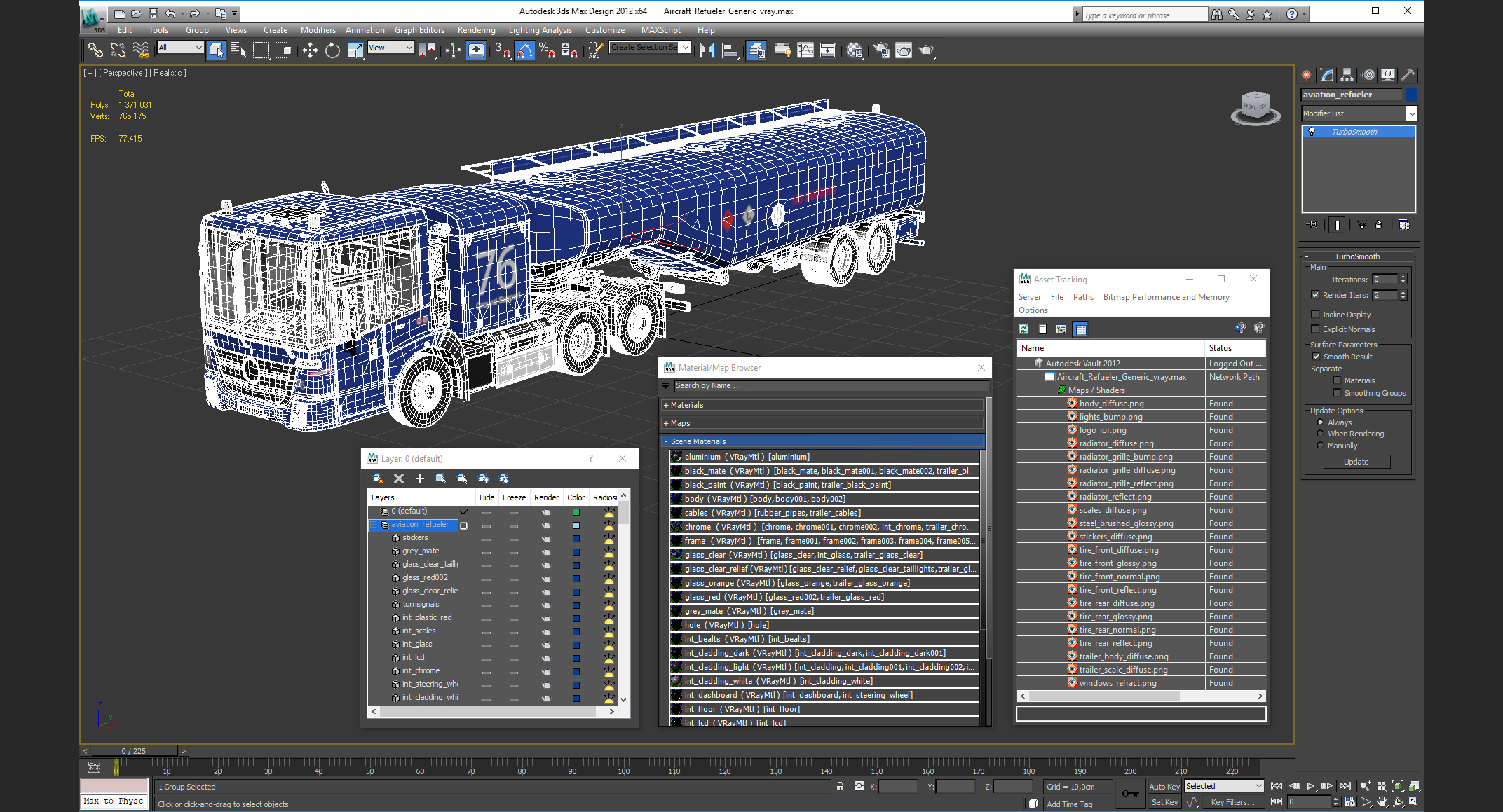Click the Add Time Tag field

click(1077, 804)
